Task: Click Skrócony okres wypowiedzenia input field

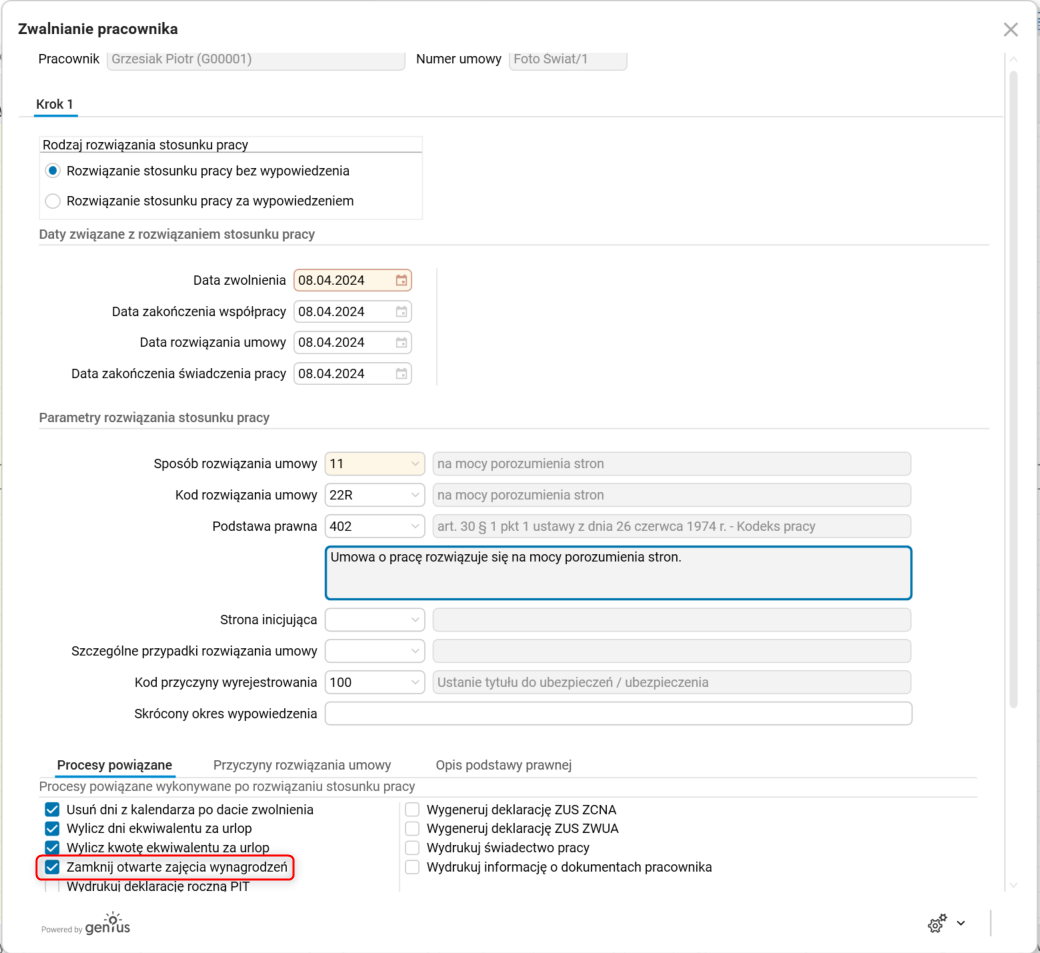Action: coord(617,713)
